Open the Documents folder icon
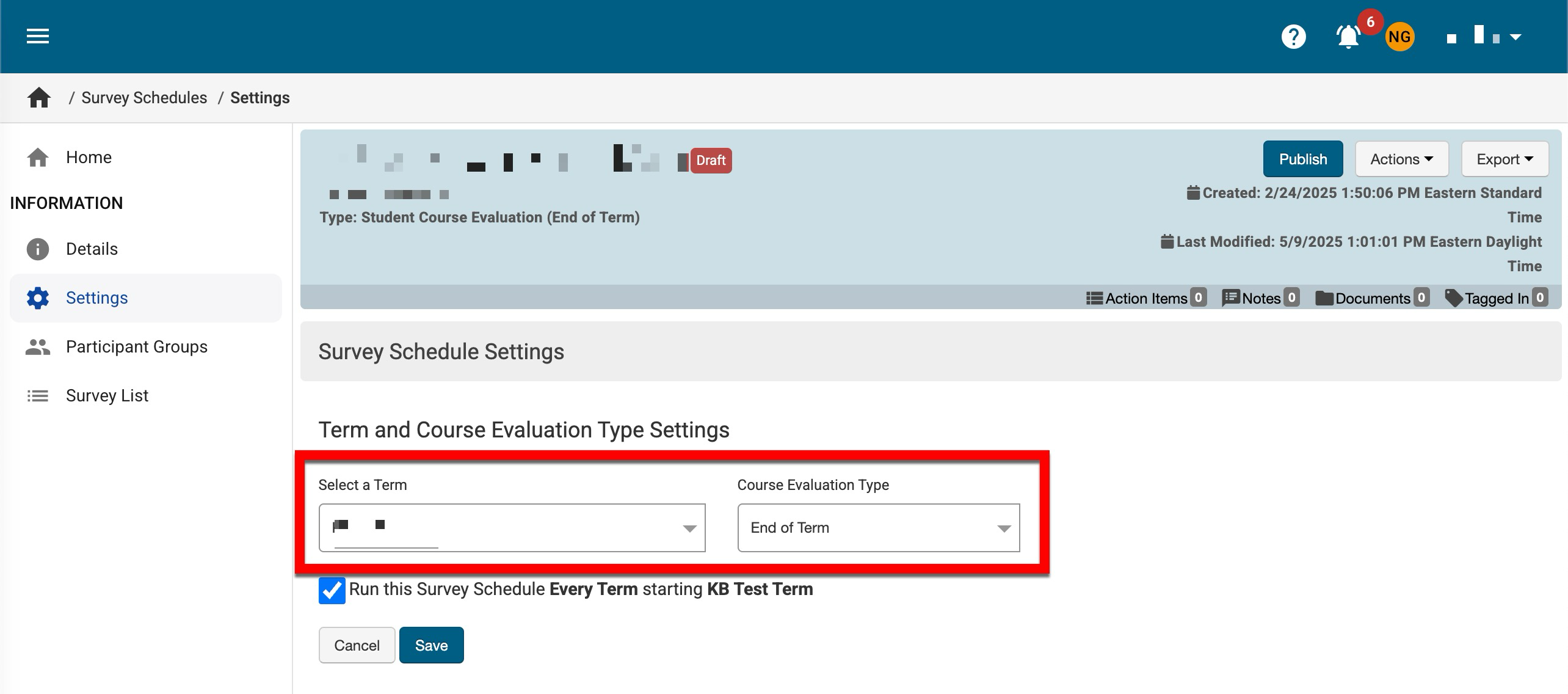This screenshot has width=1568, height=694. tap(1324, 298)
